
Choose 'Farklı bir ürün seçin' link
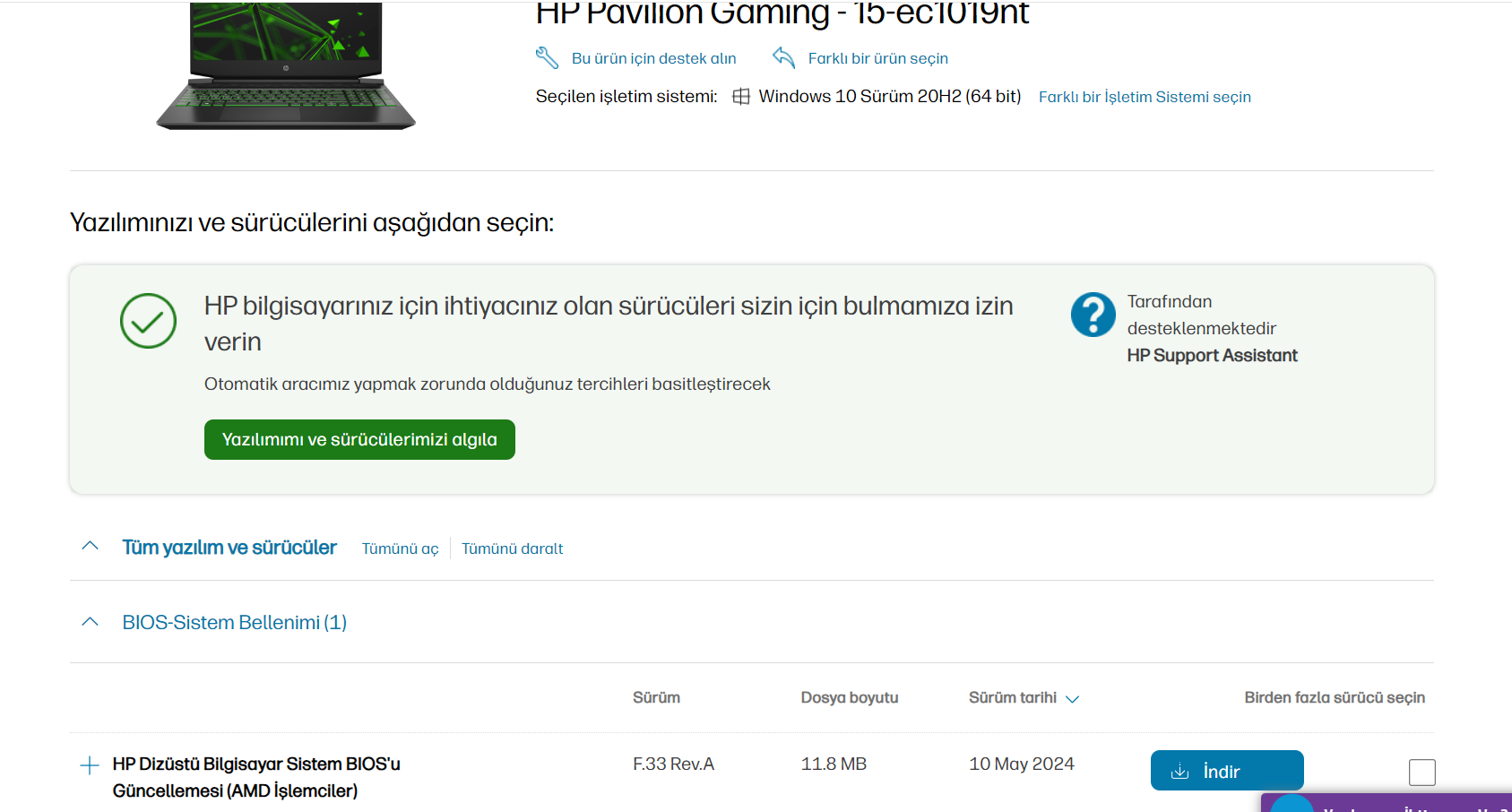click(878, 58)
